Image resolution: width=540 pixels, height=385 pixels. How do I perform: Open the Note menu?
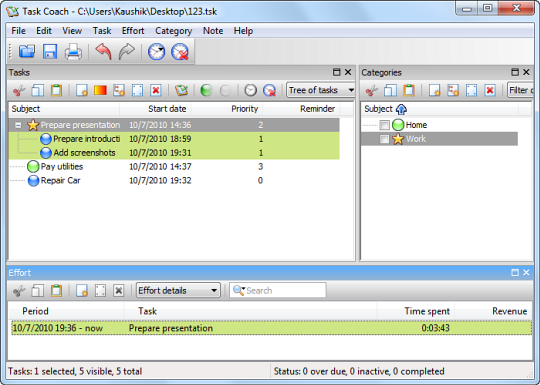(213, 31)
